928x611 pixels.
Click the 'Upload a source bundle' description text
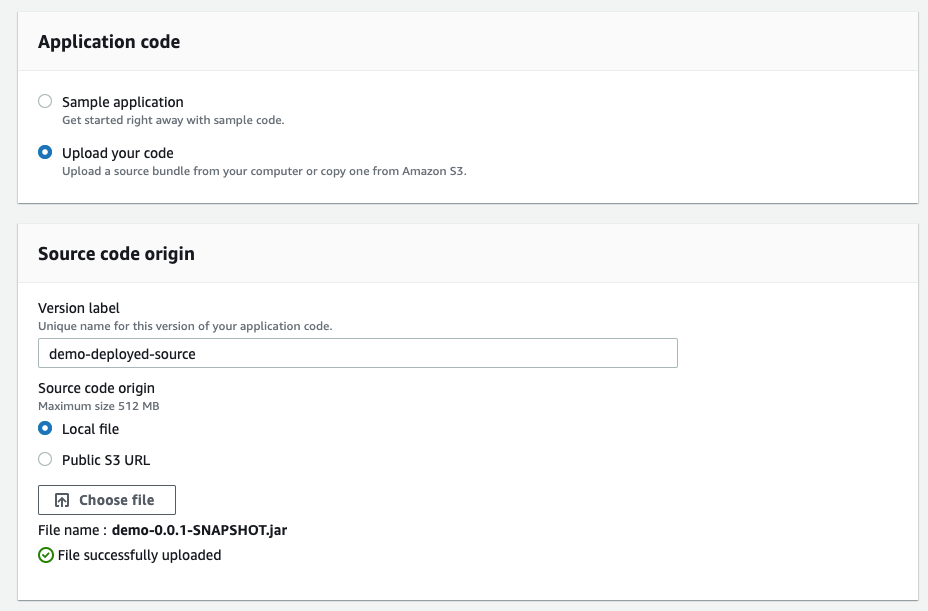click(264, 171)
